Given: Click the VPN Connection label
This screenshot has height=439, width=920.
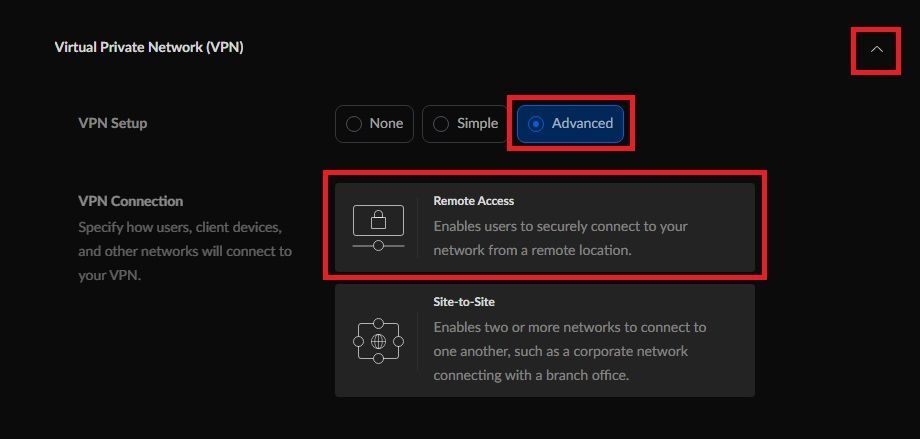Looking at the screenshot, I should [x=131, y=201].
